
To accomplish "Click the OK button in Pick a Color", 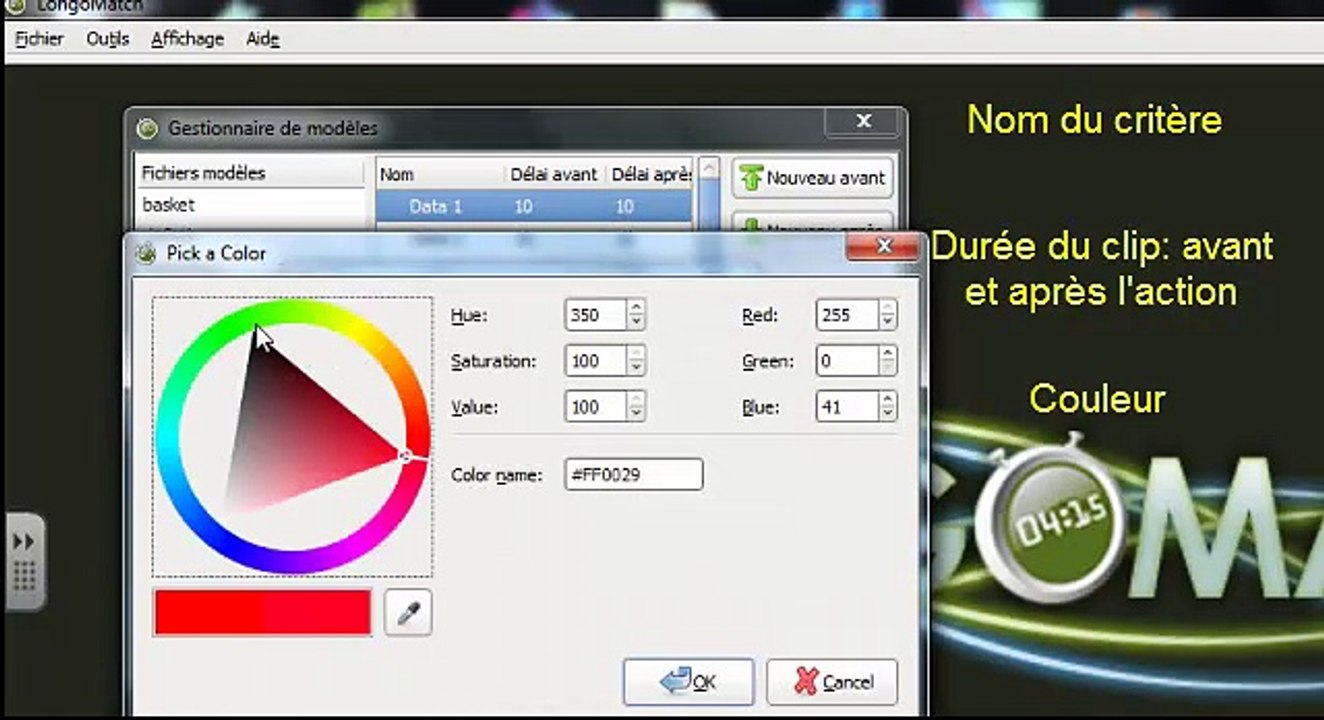I will tap(688, 682).
